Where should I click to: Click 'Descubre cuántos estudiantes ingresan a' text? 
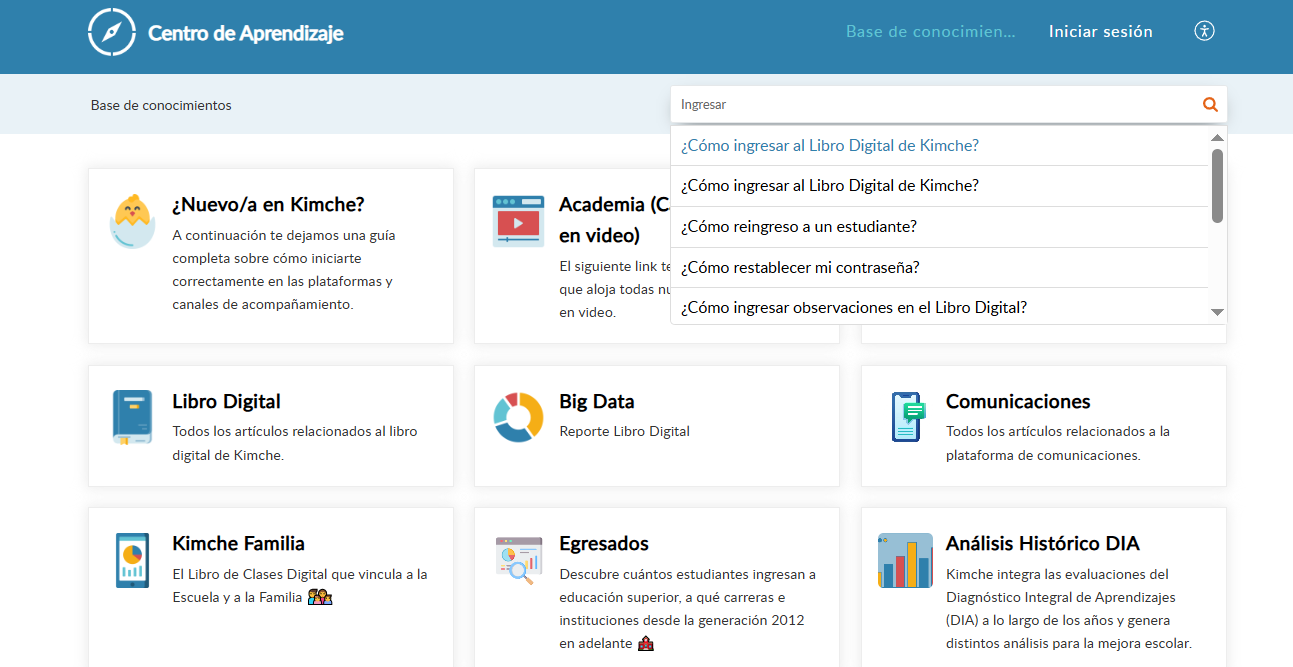(x=688, y=574)
